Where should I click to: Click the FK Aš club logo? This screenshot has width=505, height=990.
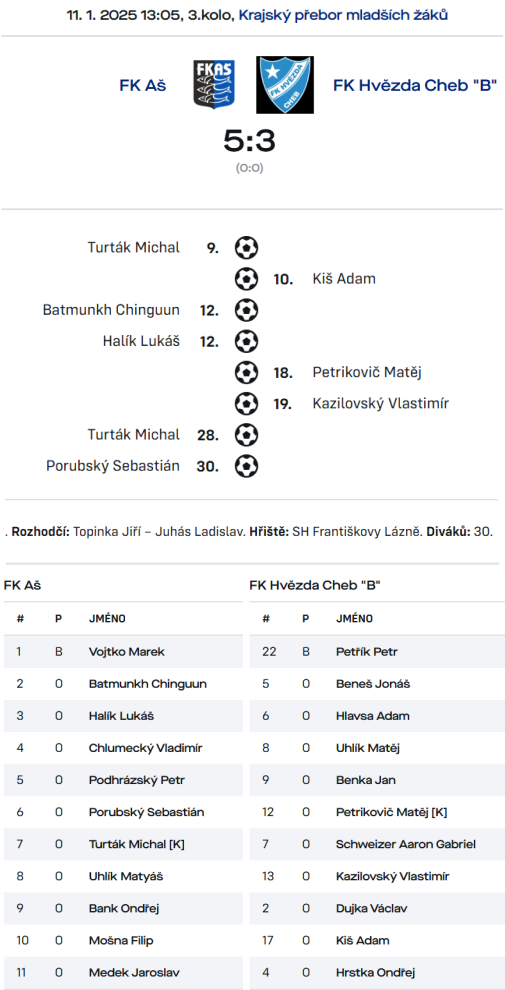click(214, 85)
